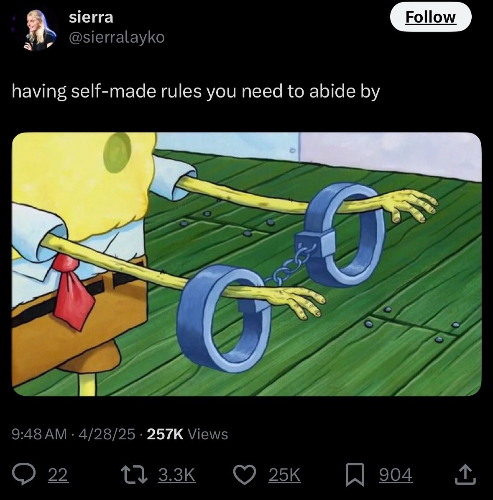This screenshot has height=500, width=493.
Task: Open the SpongeBob handcuffs image
Action: 247,264
